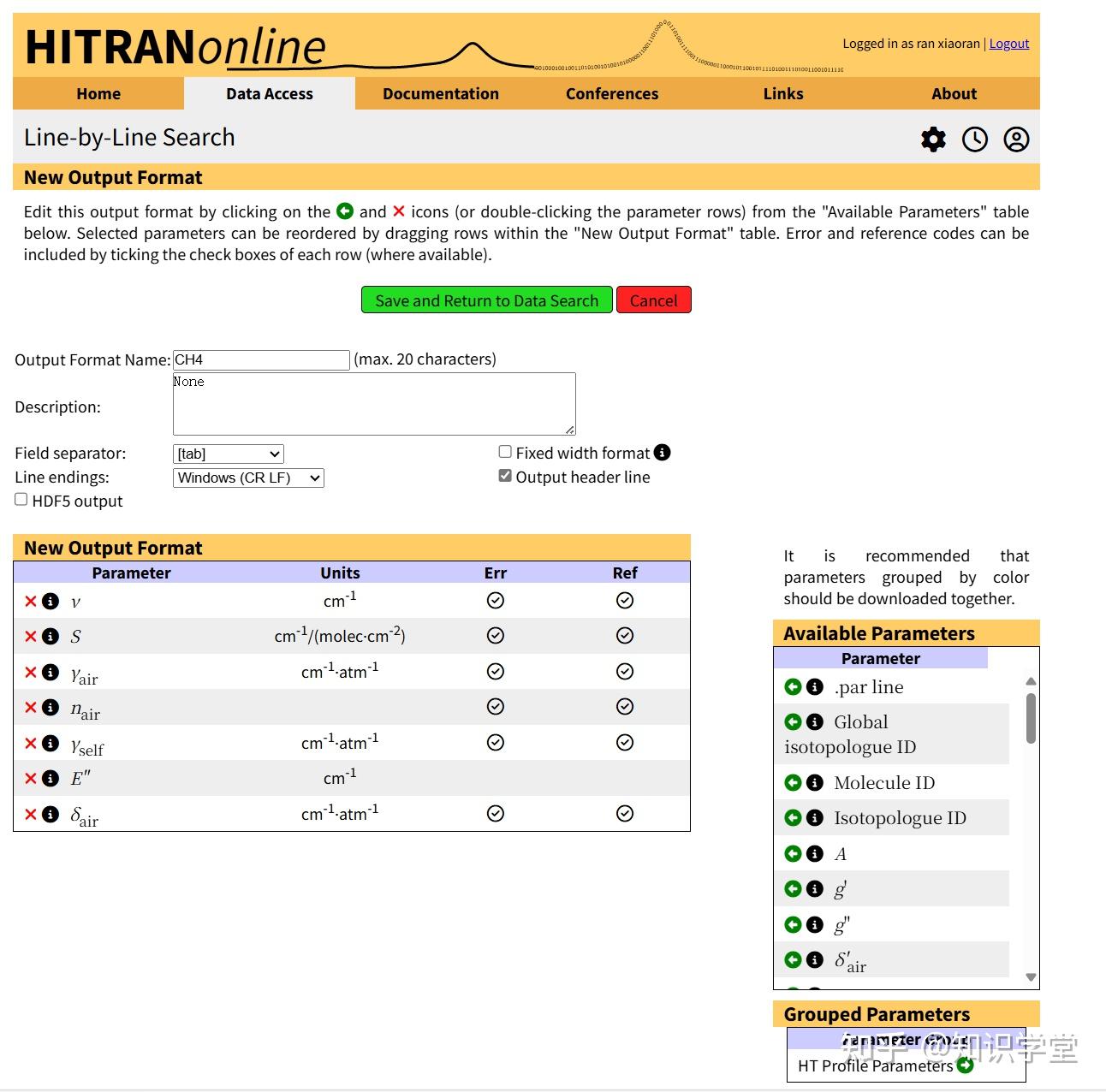The width and height of the screenshot is (1106, 1092).
Task: Click info icon beside Global isotopologue ID
Action: (814, 721)
